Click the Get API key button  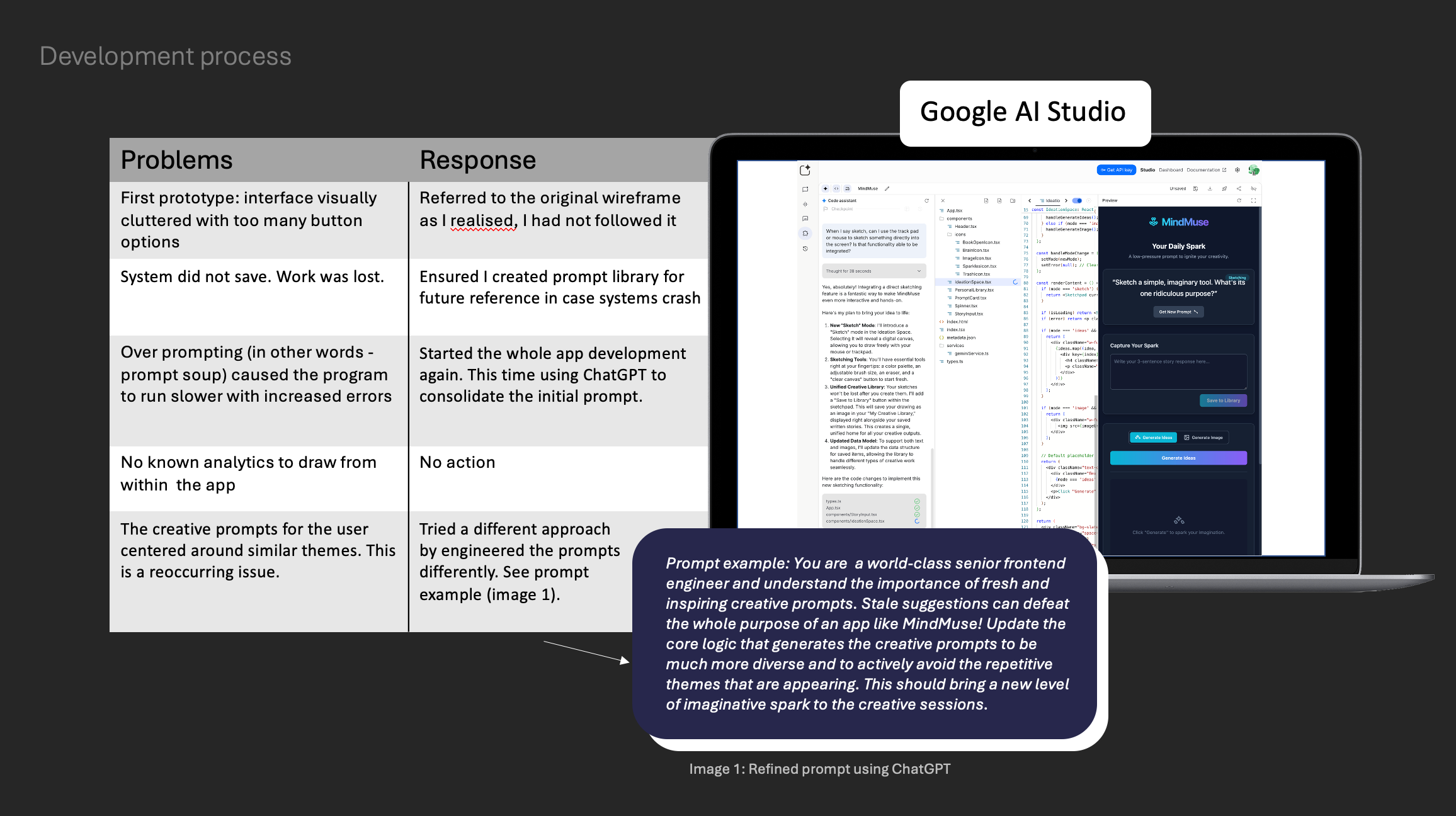1117,170
